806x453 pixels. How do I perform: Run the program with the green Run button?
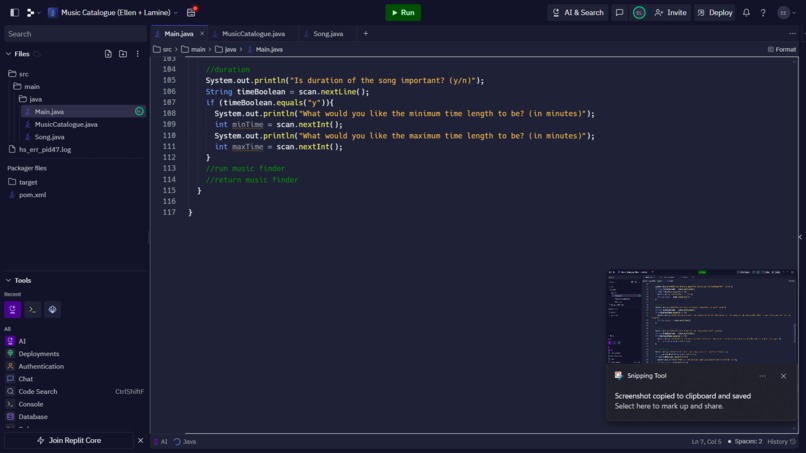403,12
